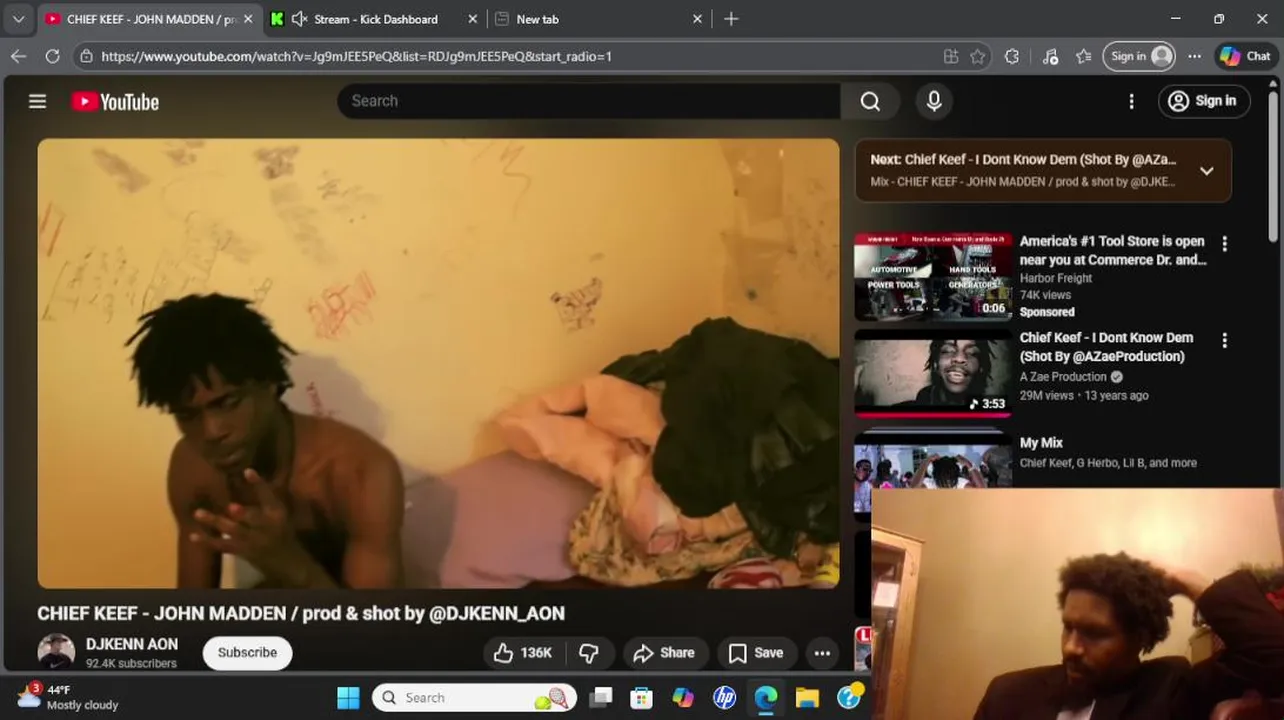Start voice search with microphone icon
This screenshot has height=720, width=1284.
(934, 101)
